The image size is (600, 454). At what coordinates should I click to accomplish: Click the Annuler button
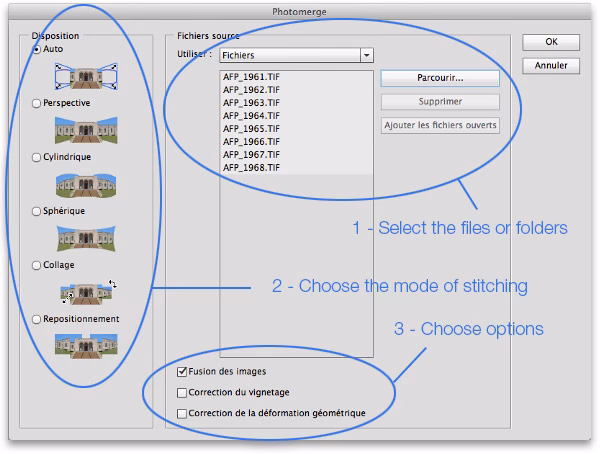[551, 66]
